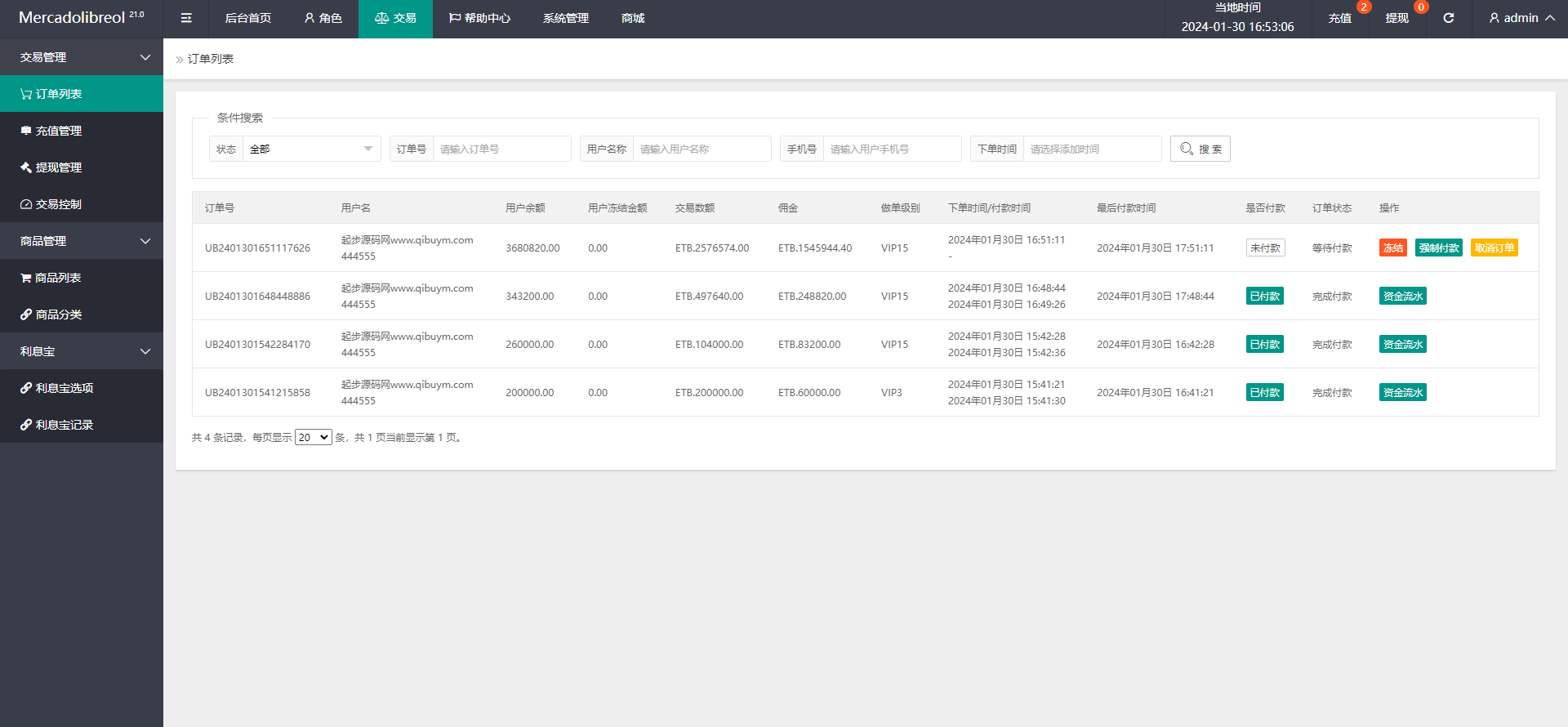
Task: Switch to the 帮助中心 top menu
Action: click(x=479, y=18)
